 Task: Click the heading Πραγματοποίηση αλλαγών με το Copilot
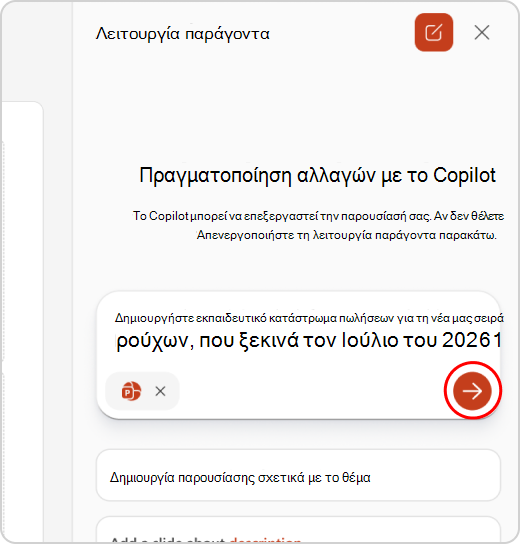[x=317, y=175]
